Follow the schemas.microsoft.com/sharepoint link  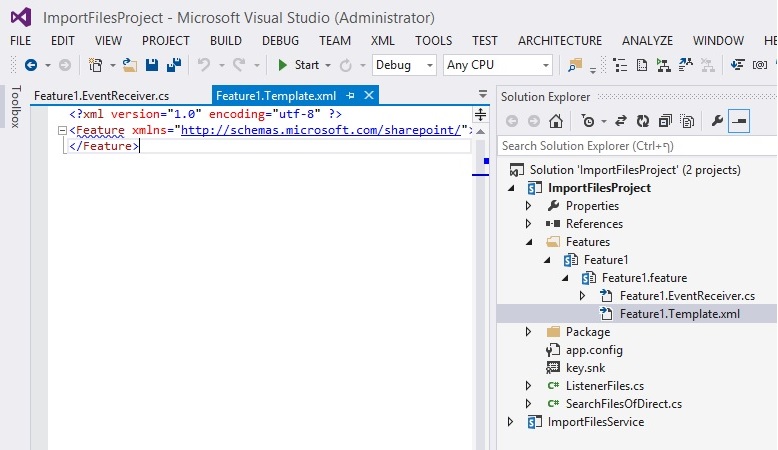click(321, 130)
